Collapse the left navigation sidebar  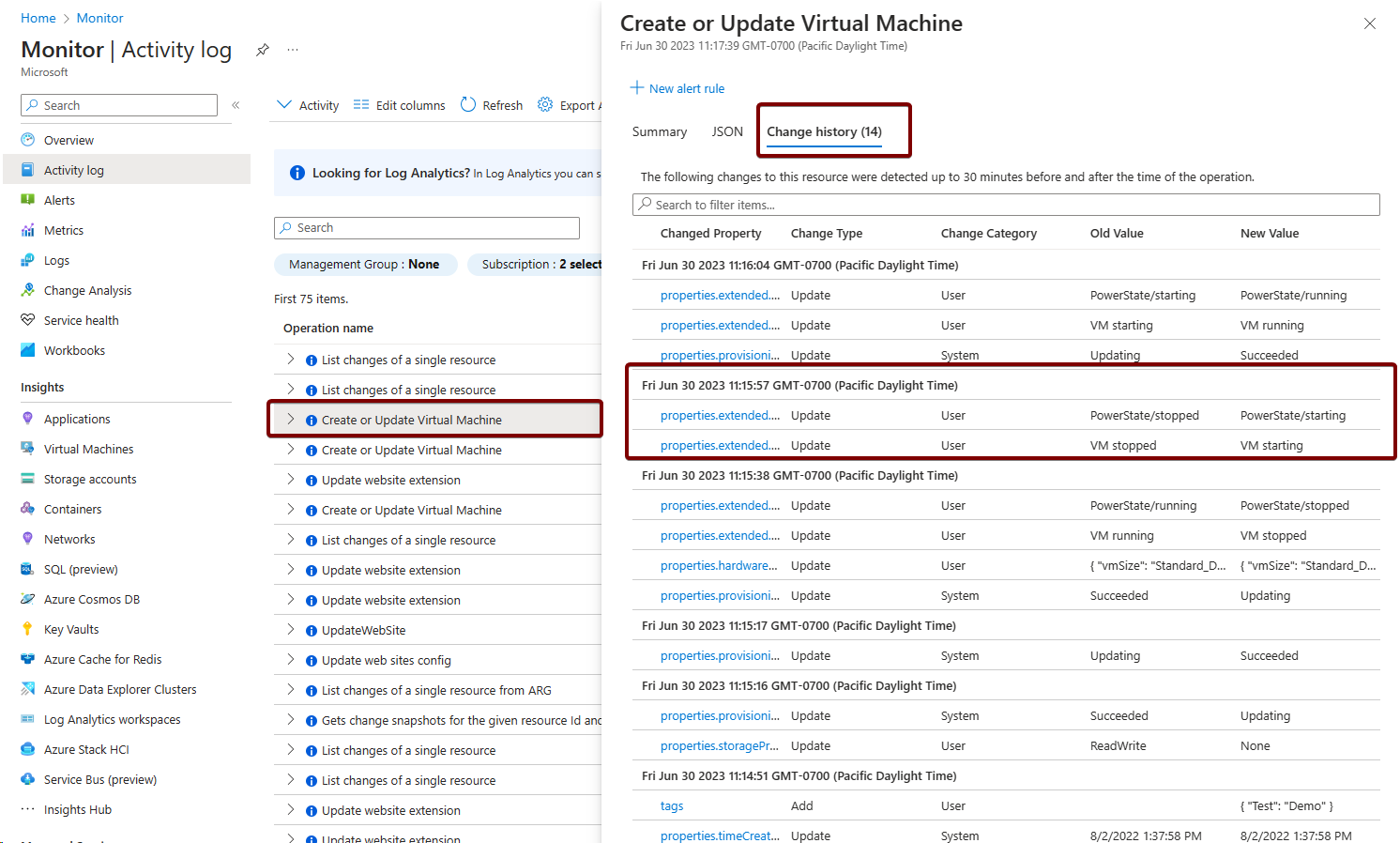236,105
